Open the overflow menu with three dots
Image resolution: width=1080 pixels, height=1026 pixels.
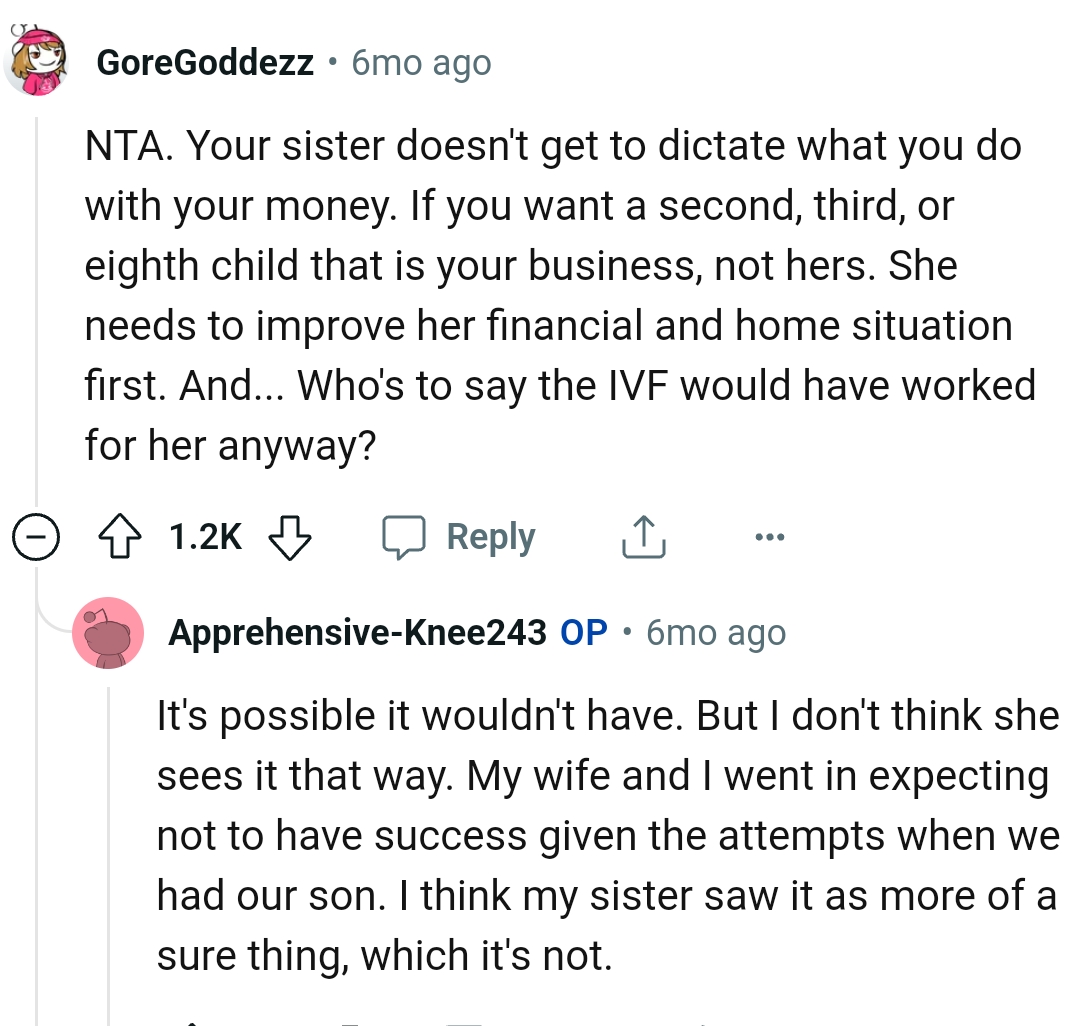click(x=769, y=537)
